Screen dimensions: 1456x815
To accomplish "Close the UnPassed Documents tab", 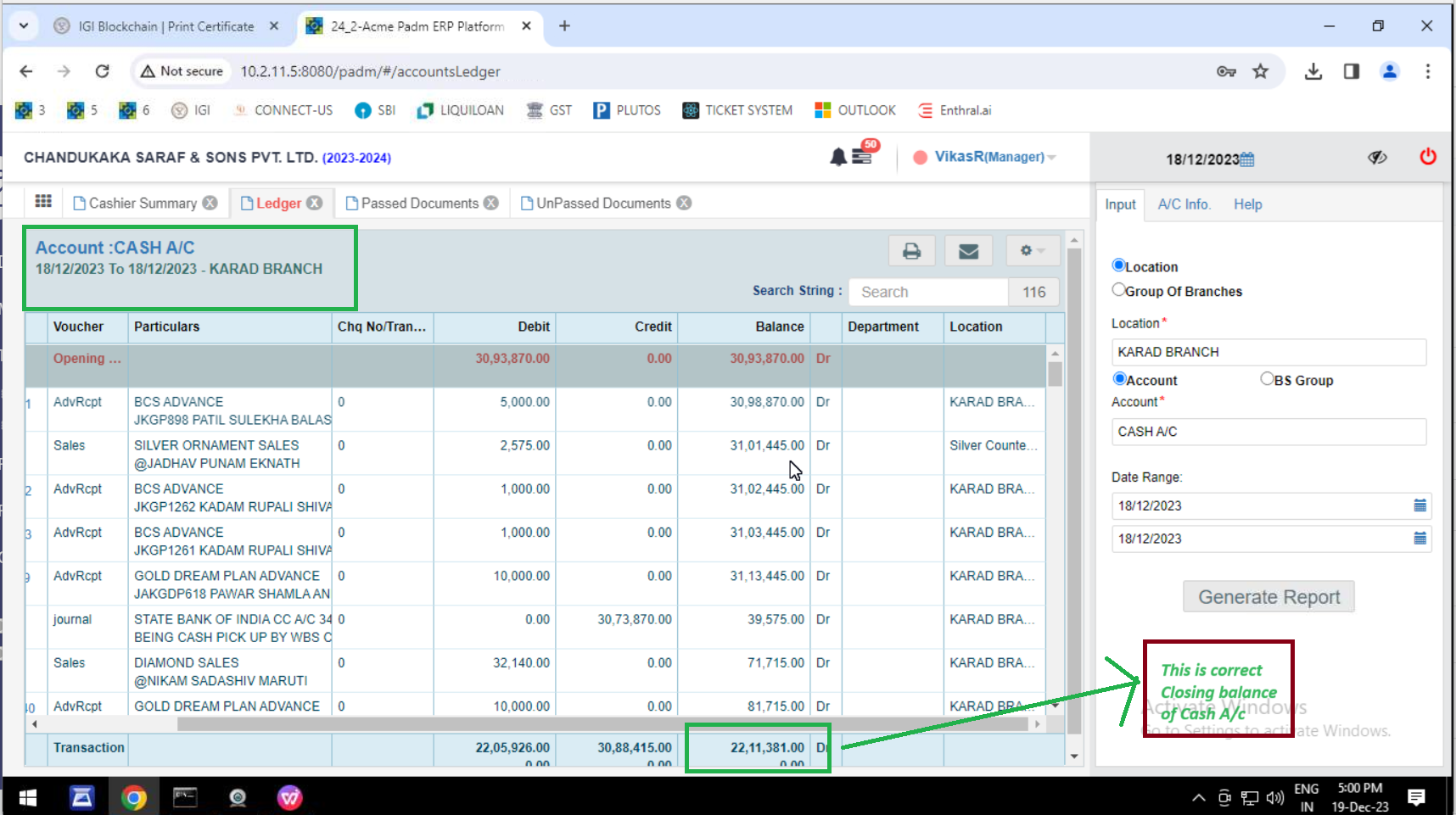I will [684, 204].
